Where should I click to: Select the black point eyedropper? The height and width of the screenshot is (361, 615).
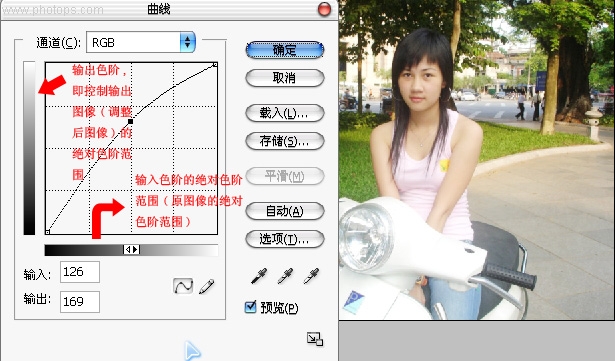259,275
